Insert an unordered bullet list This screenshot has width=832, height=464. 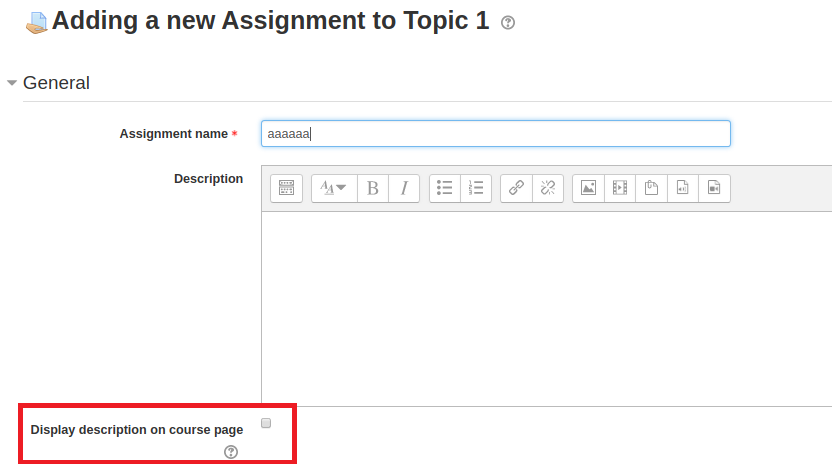coord(445,188)
